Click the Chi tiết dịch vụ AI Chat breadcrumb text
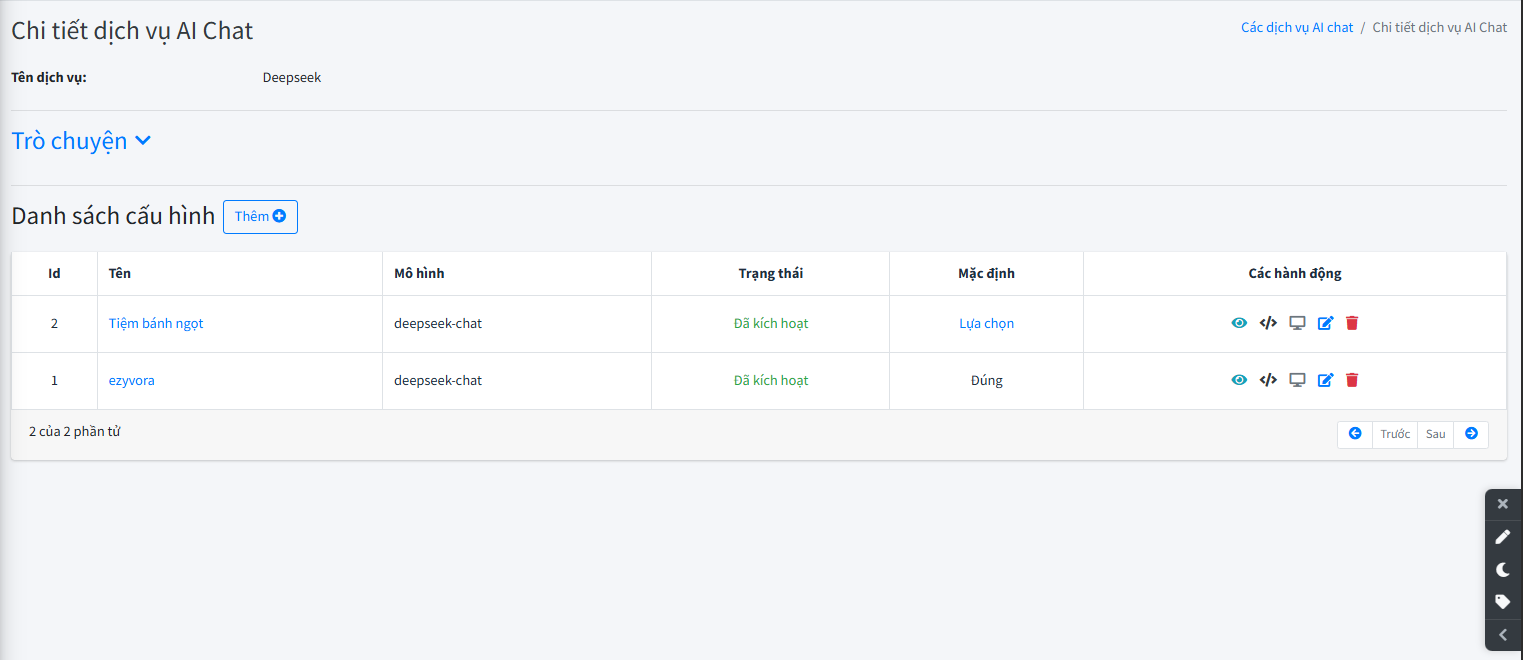The width and height of the screenshot is (1523, 660). tap(1439, 27)
